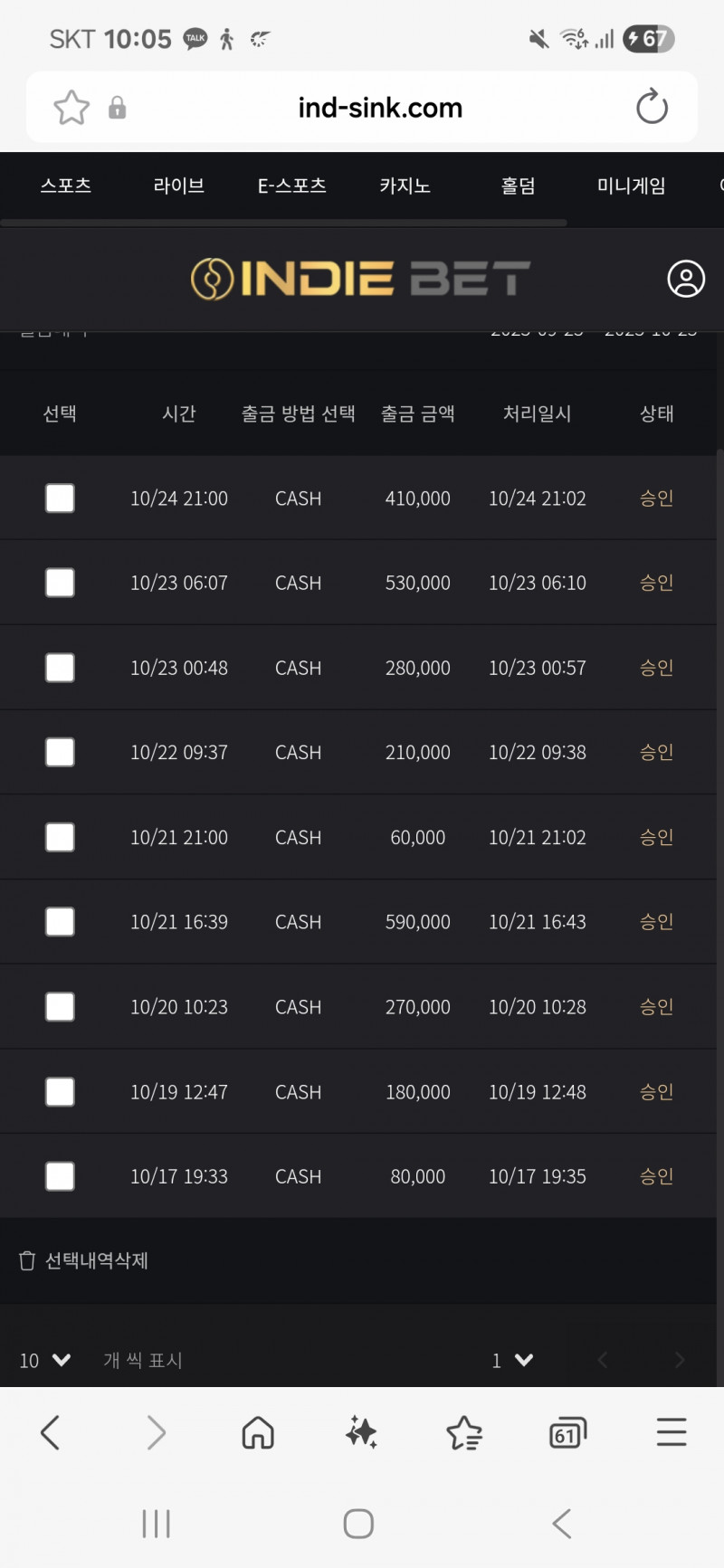Open the browser bookmarks list icon
The width and height of the screenshot is (724, 1568).
coord(464,1432)
